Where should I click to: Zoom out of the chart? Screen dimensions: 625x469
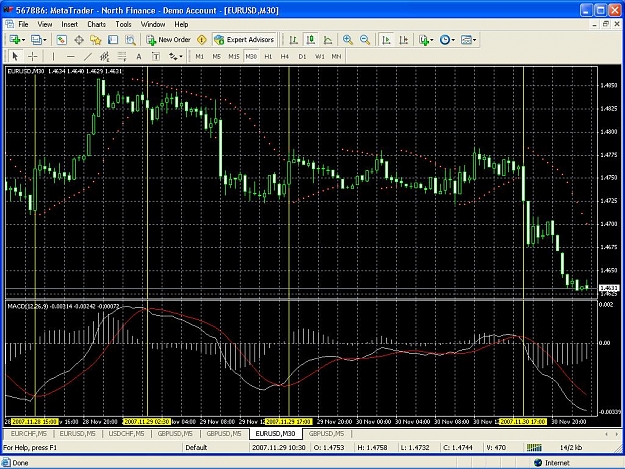click(365, 40)
